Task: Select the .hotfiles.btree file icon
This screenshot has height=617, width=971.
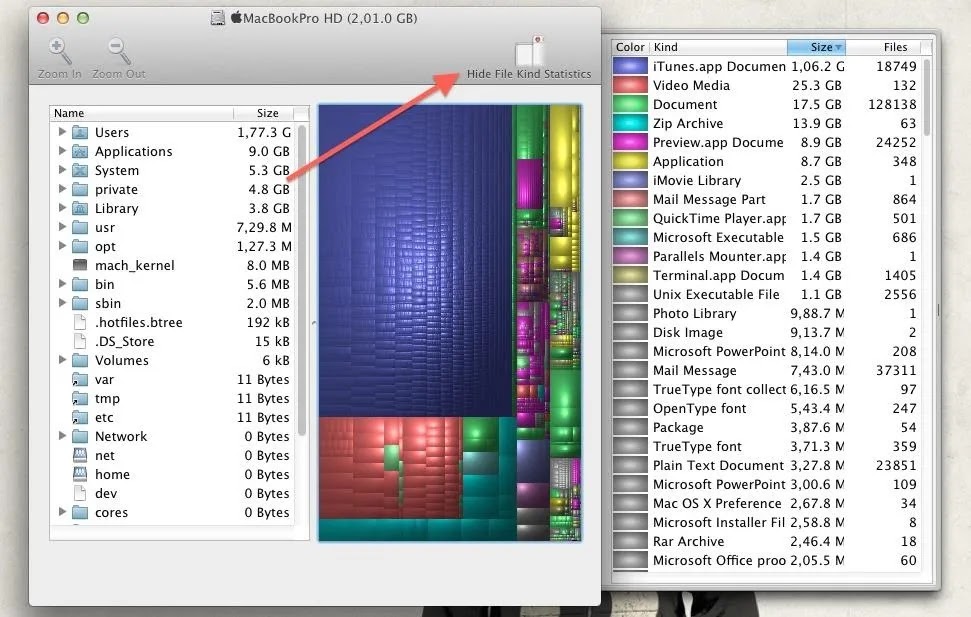Action: [81, 322]
